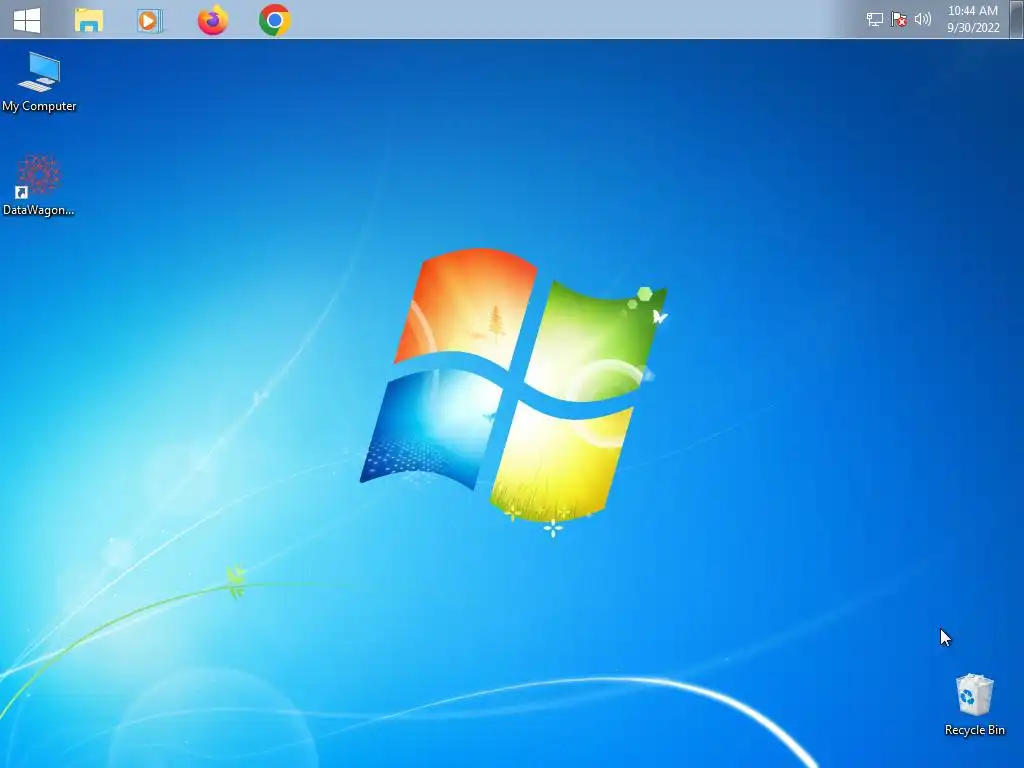Viewport: 1024px width, 768px height.
Task: Click the Show Desktop strip beside the clock
Action: click(1016, 20)
